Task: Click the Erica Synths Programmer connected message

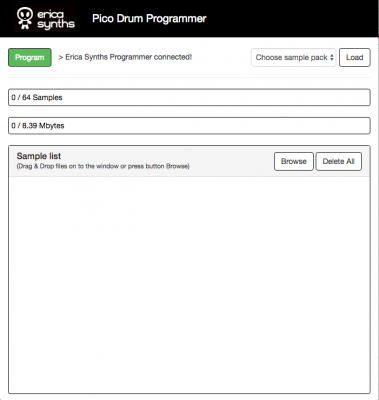Action: coord(125,57)
